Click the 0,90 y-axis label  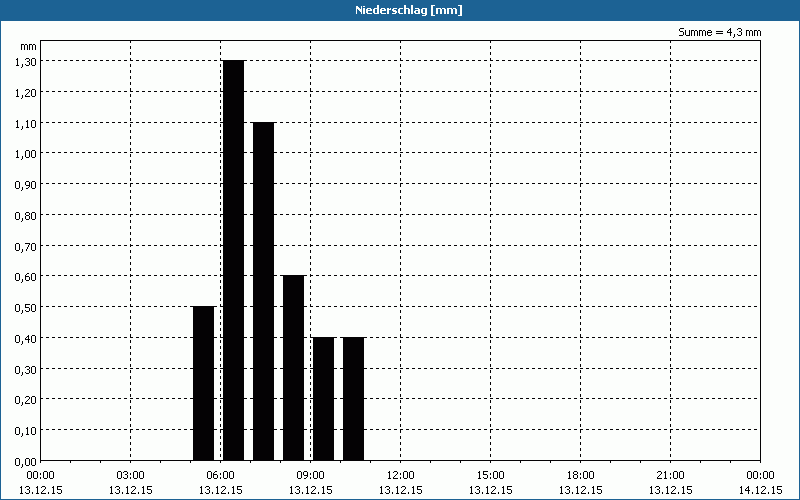[26, 185]
